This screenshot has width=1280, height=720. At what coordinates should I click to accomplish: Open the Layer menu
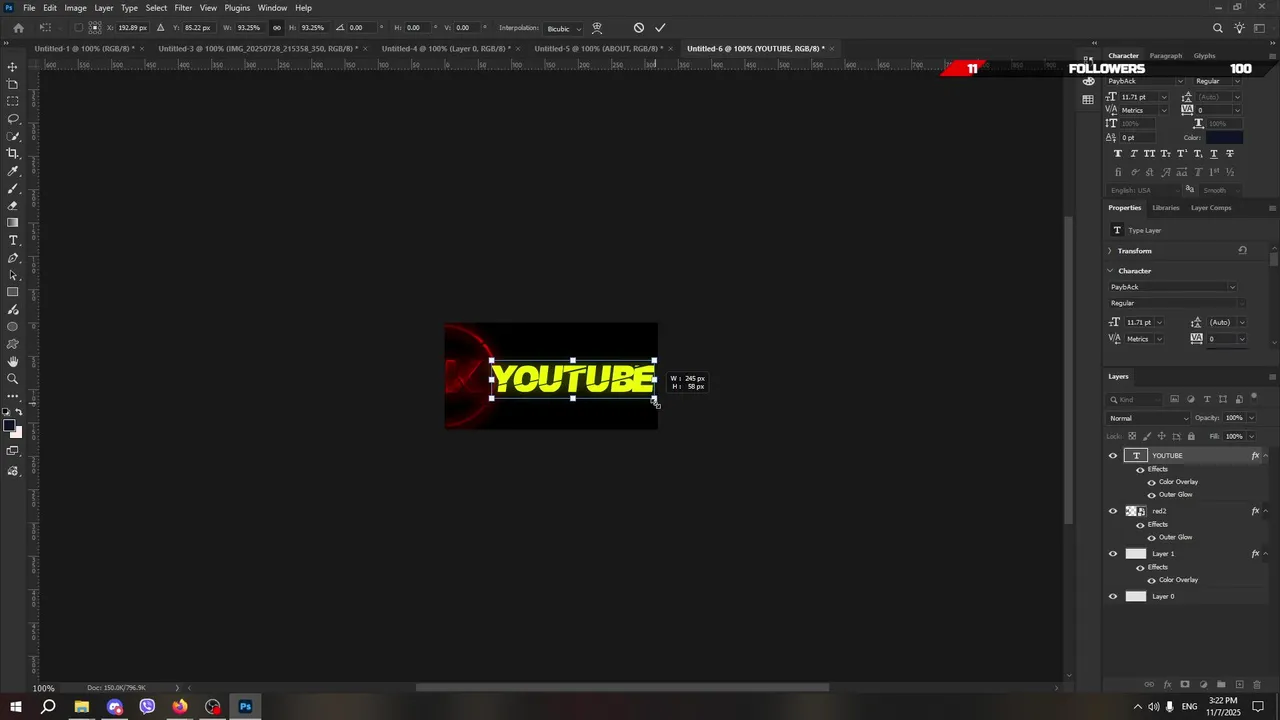103,8
